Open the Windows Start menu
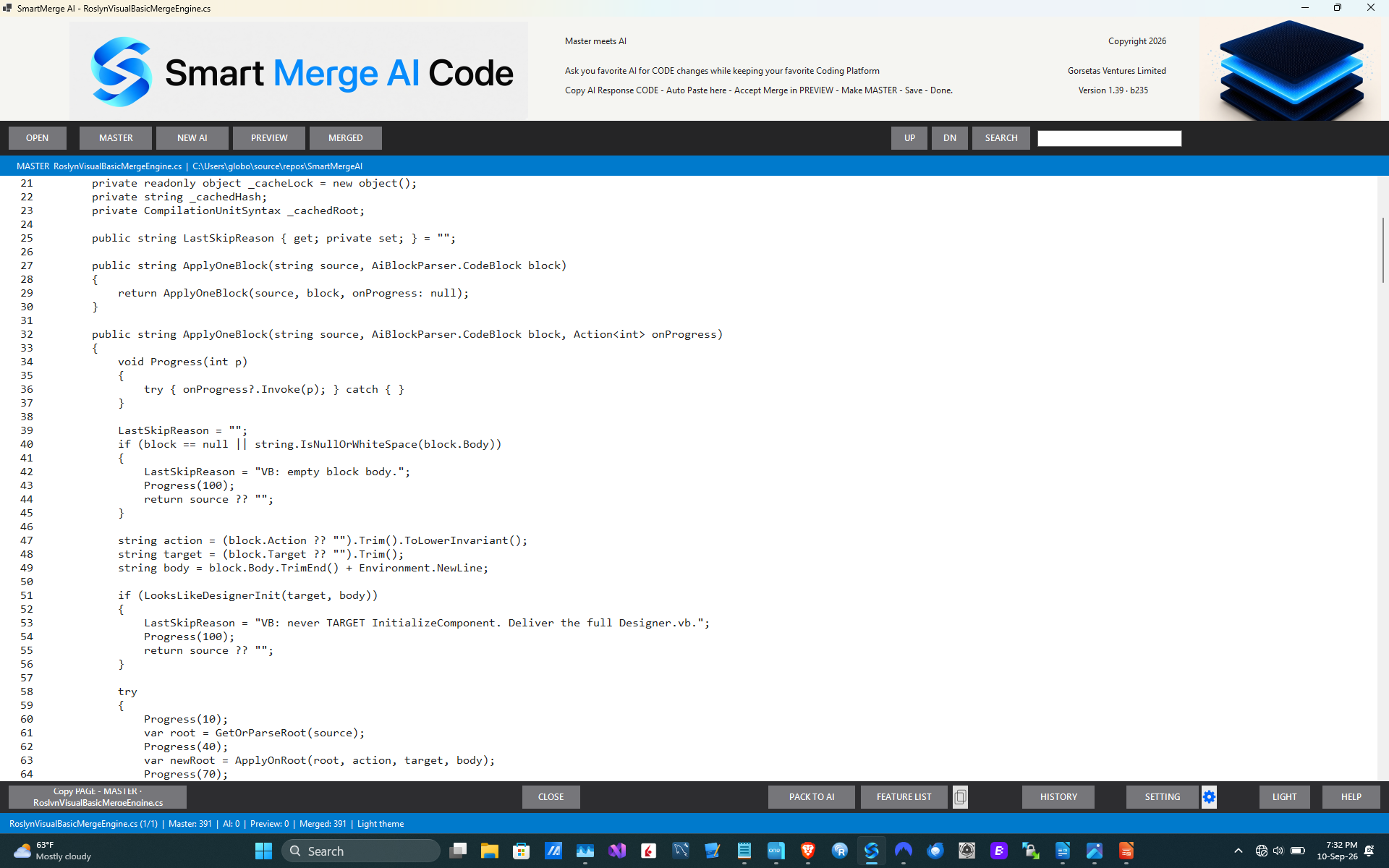This screenshot has height=868, width=1389. (263, 851)
